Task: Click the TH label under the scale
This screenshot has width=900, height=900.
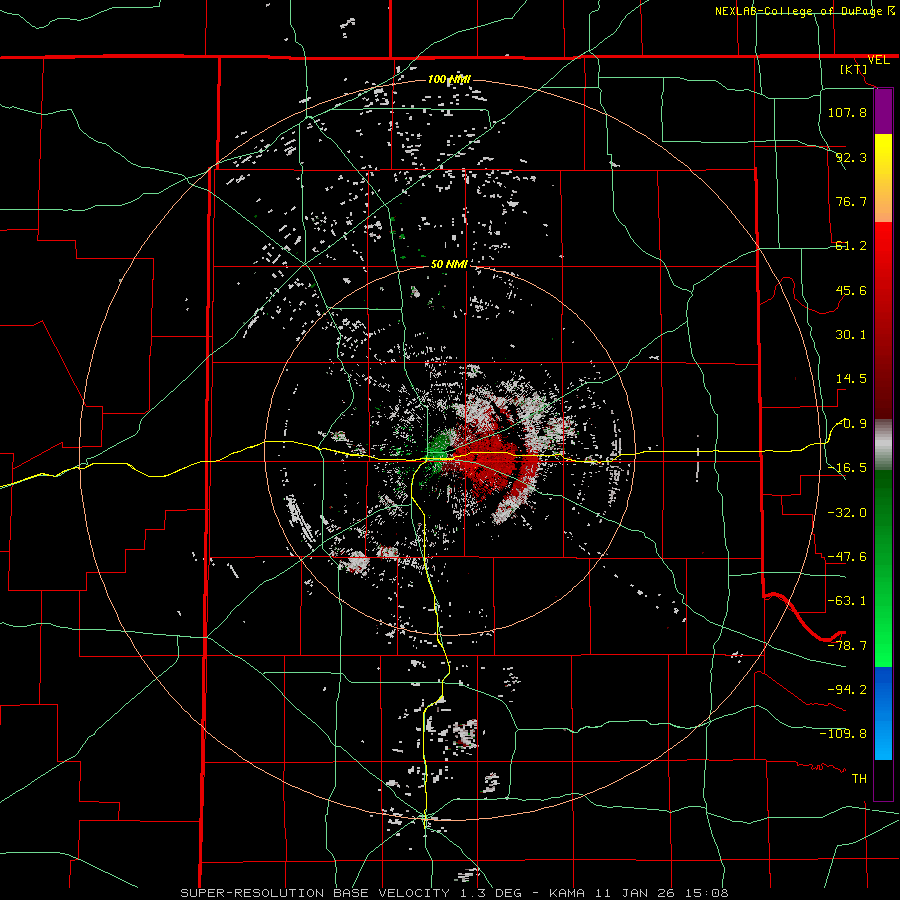Action: 859,778
